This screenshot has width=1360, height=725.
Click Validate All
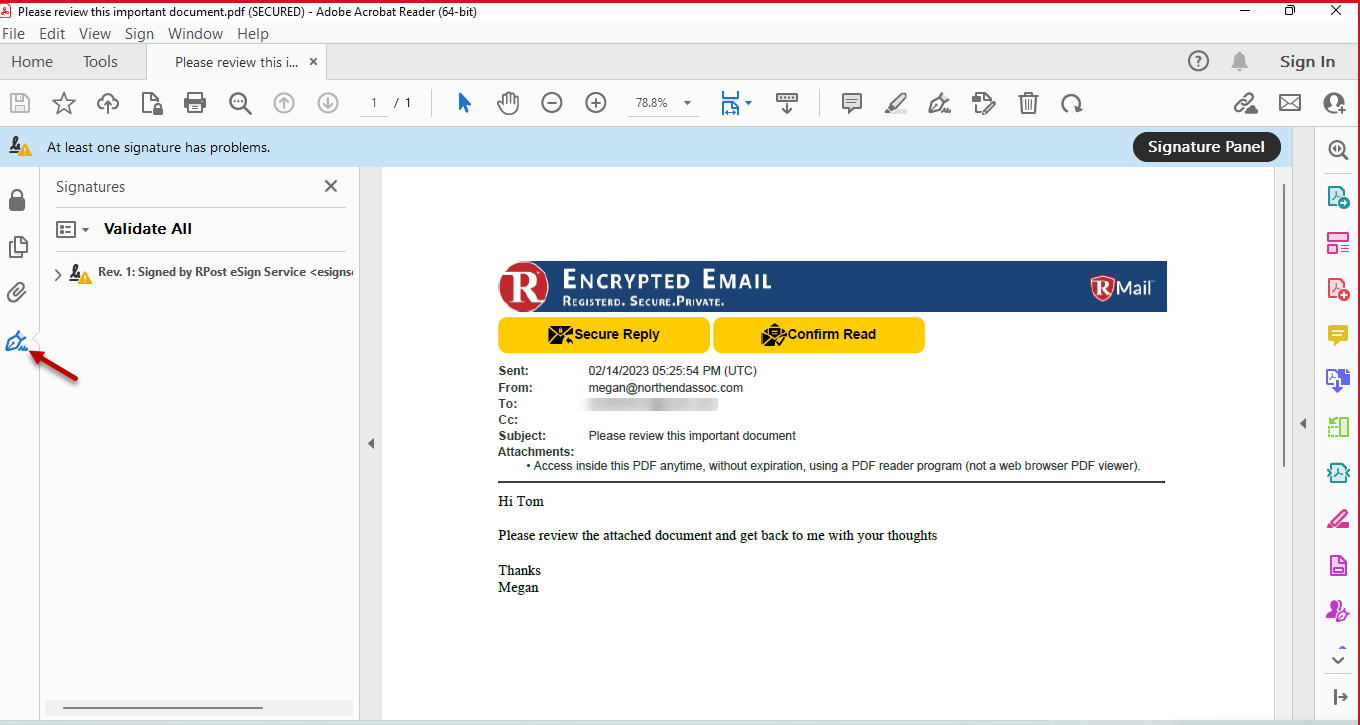[x=148, y=229]
